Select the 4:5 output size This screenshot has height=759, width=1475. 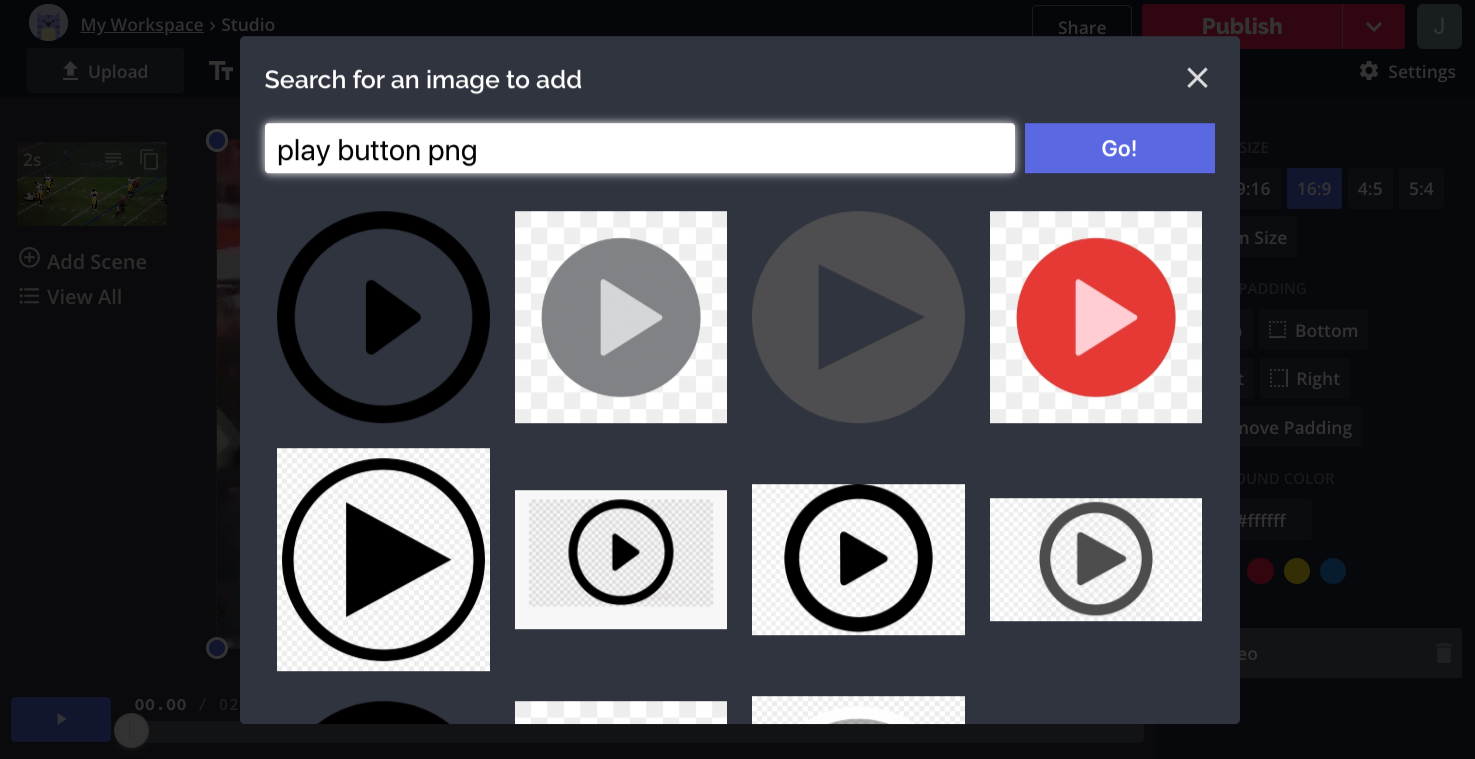pos(1370,188)
